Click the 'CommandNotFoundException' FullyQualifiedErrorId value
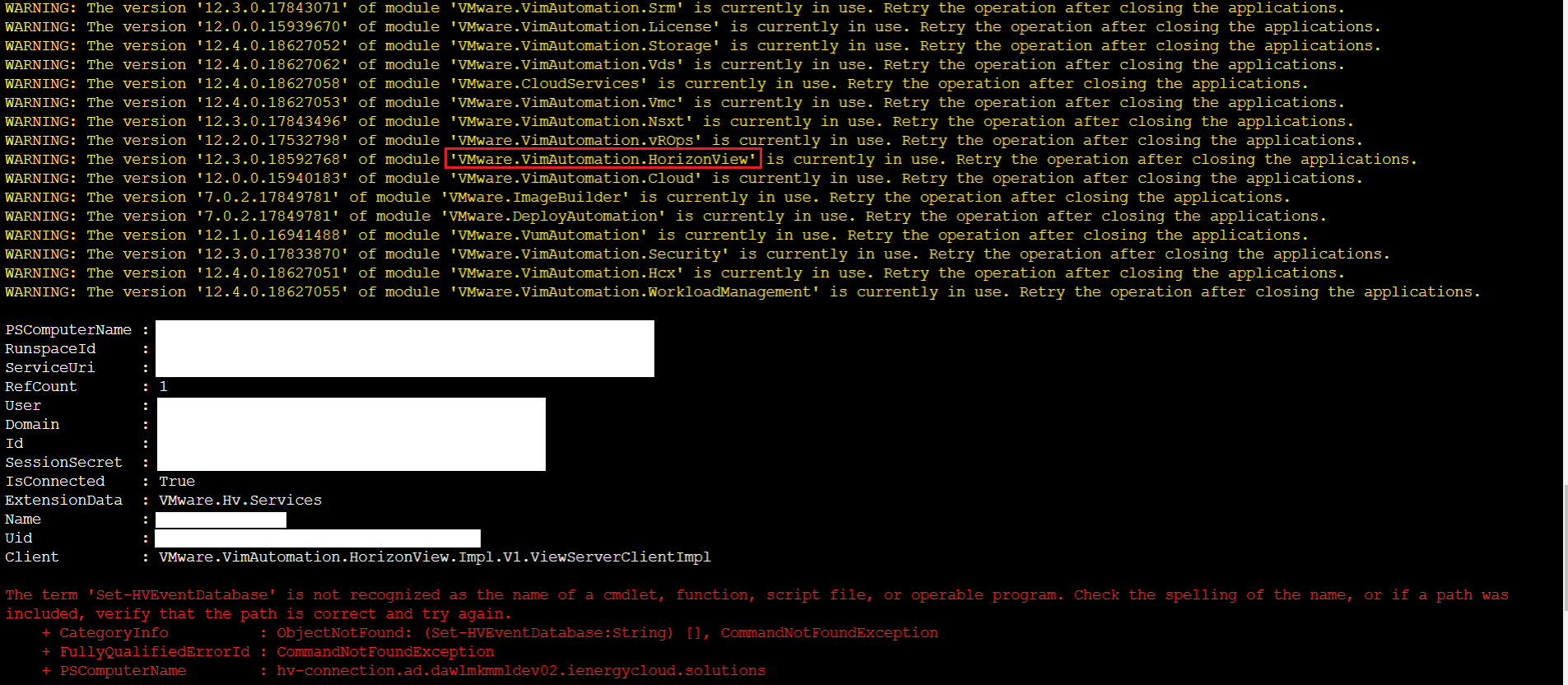1568x685 pixels. [385, 652]
